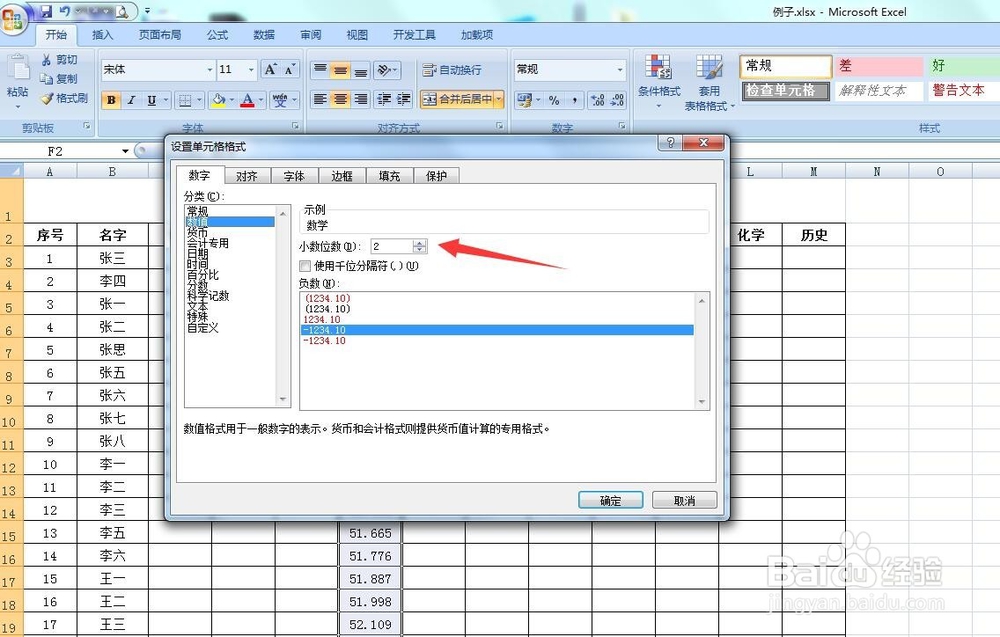Open Conditional Formatting in the ribbon

click(x=658, y=90)
